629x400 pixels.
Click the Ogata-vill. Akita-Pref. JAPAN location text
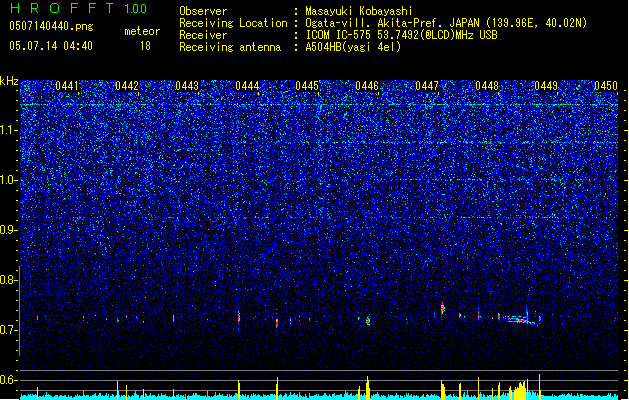(446, 23)
